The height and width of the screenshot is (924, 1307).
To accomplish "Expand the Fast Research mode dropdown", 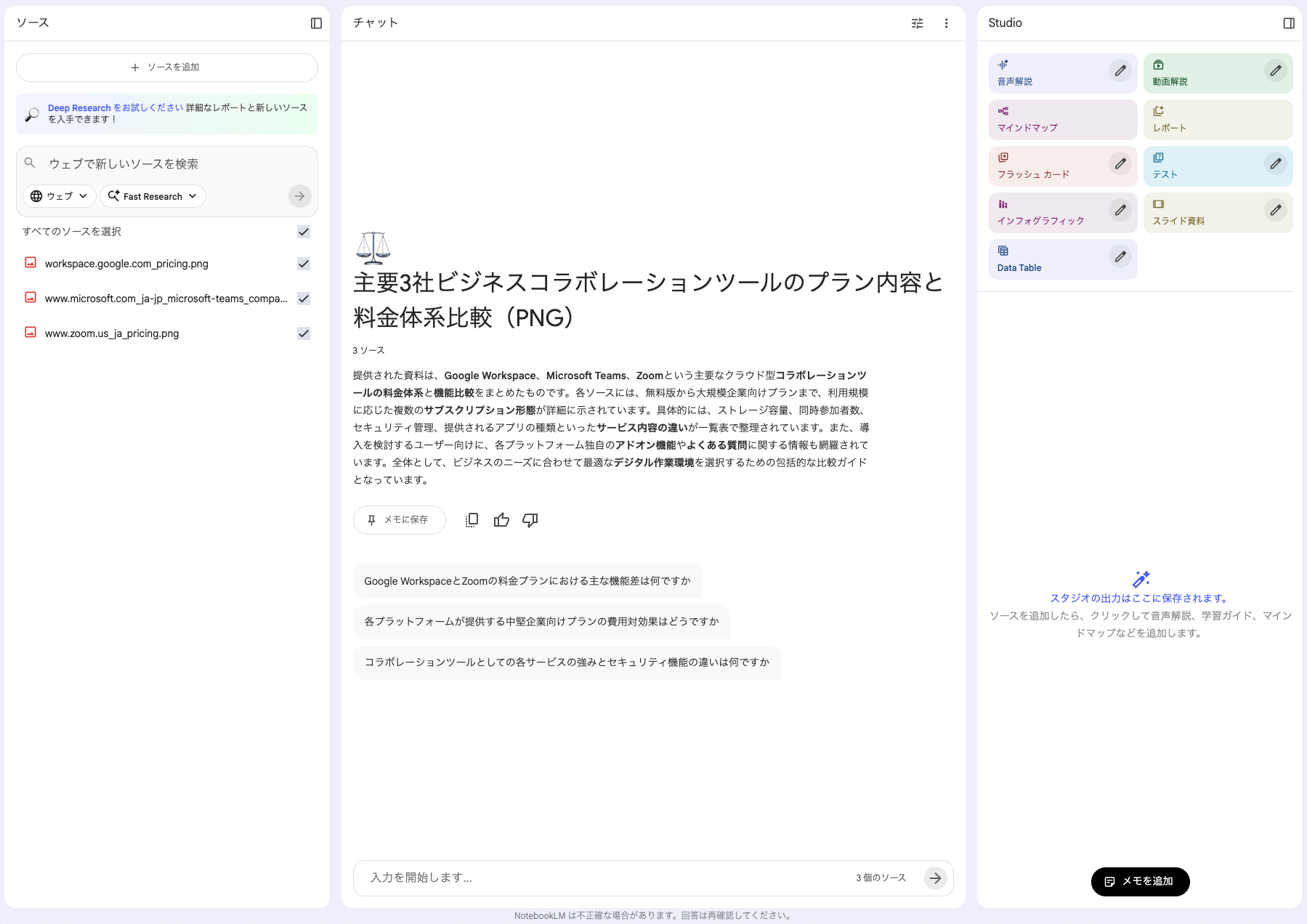I will pos(152,195).
